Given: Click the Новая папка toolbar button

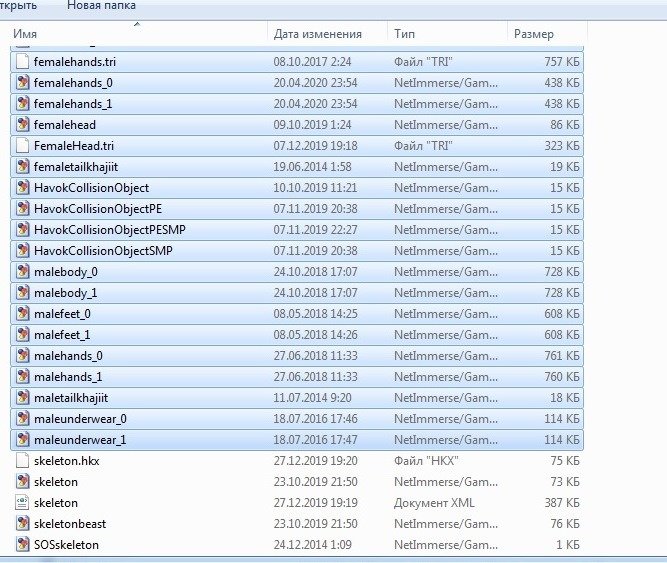Looking at the screenshot, I should pos(100,6).
